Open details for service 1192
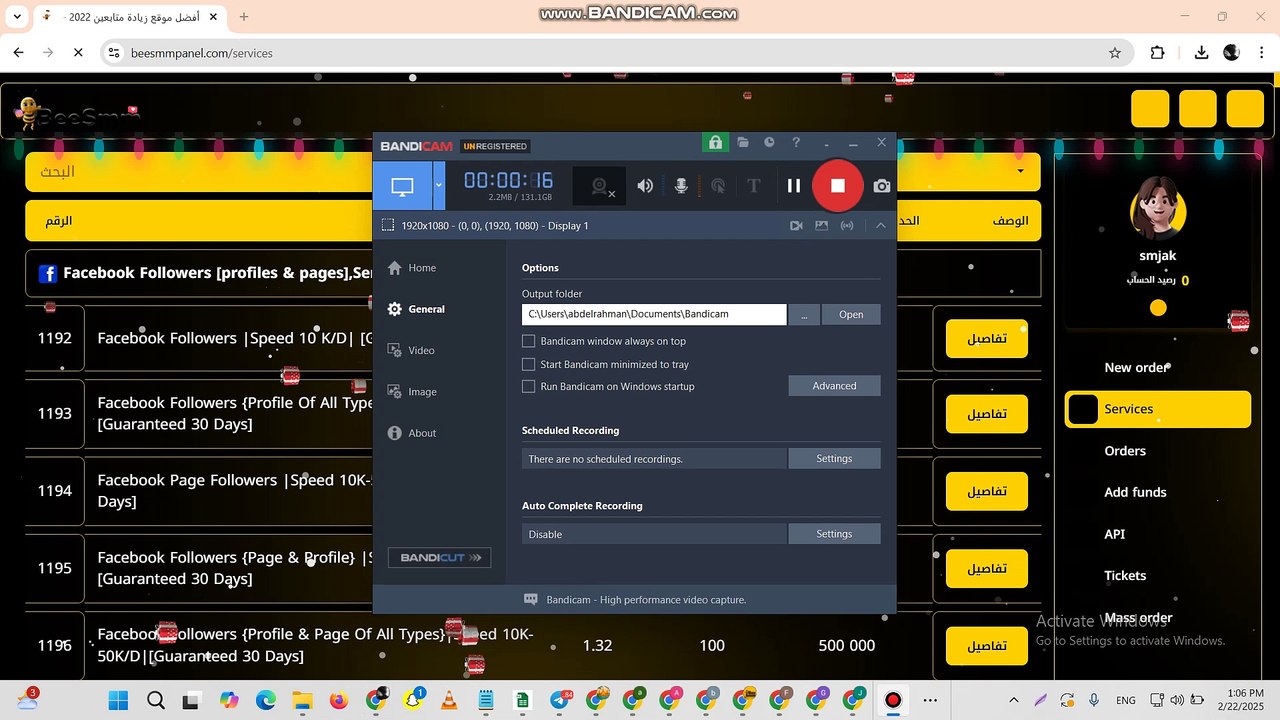This screenshot has width=1280, height=720. point(986,338)
